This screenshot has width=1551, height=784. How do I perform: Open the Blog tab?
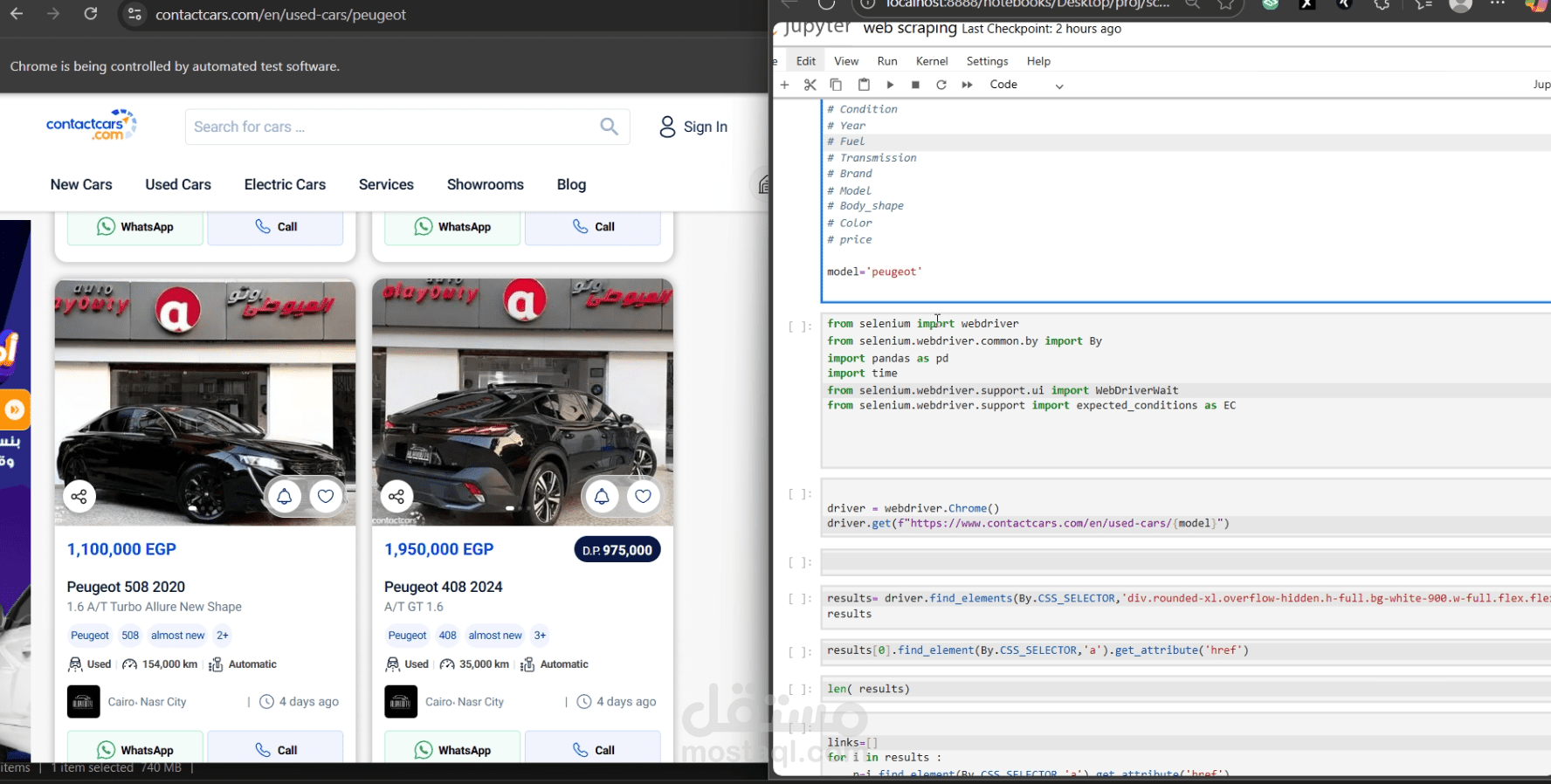[571, 184]
